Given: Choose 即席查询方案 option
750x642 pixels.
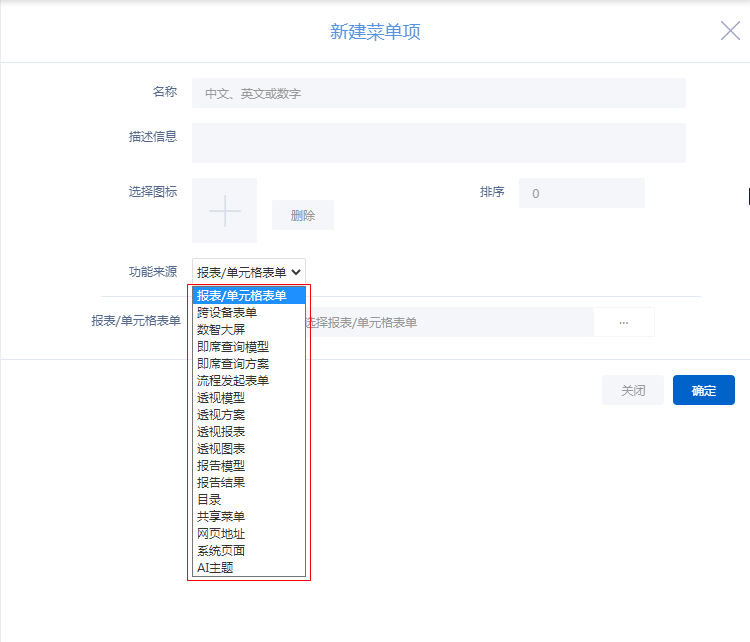Looking at the screenshot, I should [x=233, y=363].
